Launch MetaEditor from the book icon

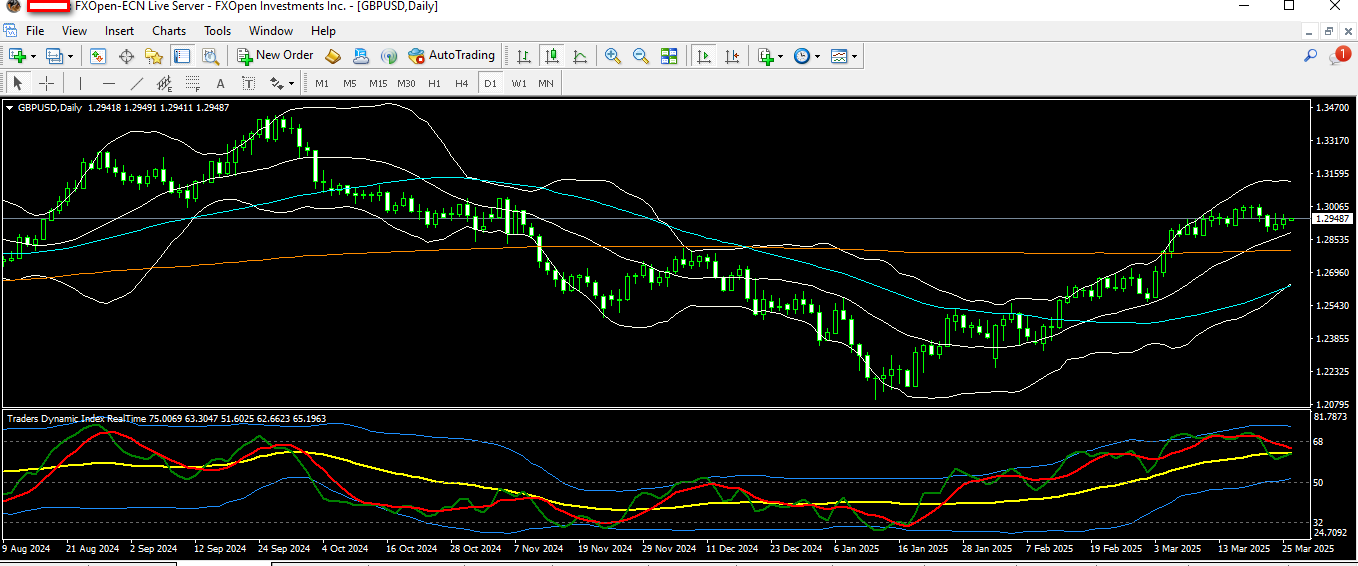(x=333, y=56)
